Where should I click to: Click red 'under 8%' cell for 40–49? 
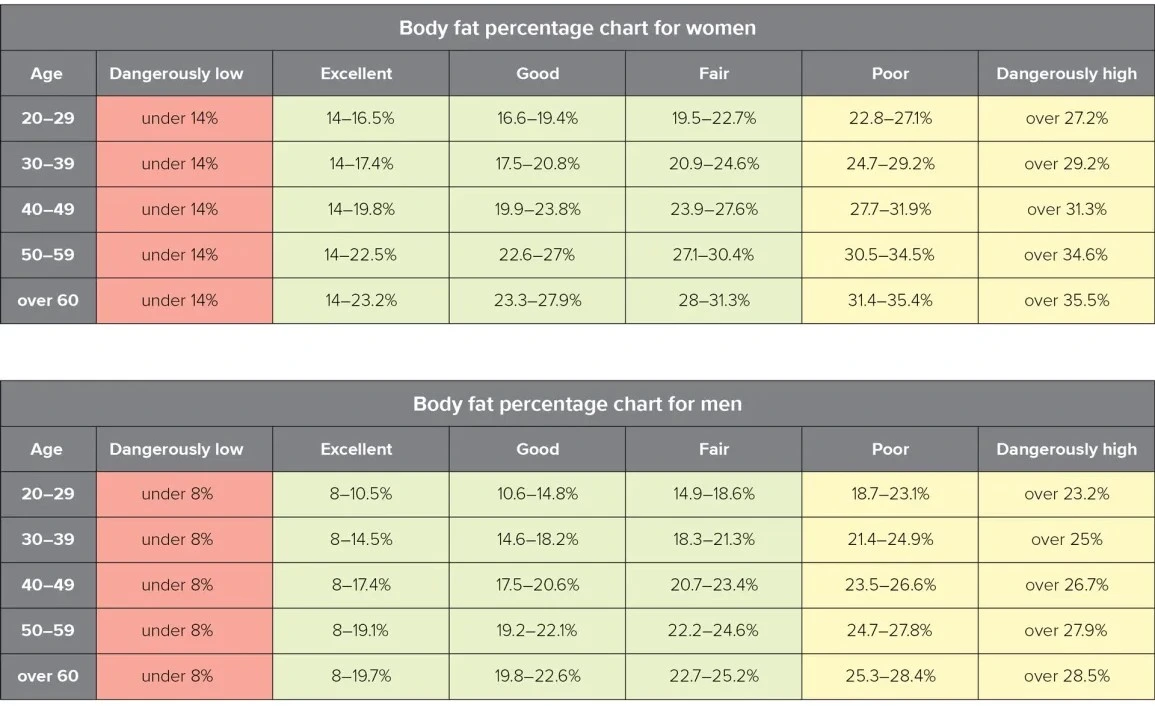177,585
